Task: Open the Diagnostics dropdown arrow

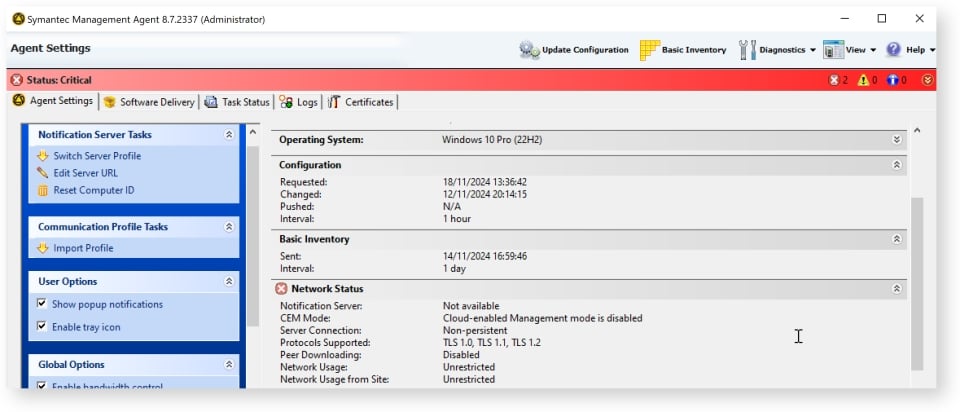Action: tap(812, 50)
